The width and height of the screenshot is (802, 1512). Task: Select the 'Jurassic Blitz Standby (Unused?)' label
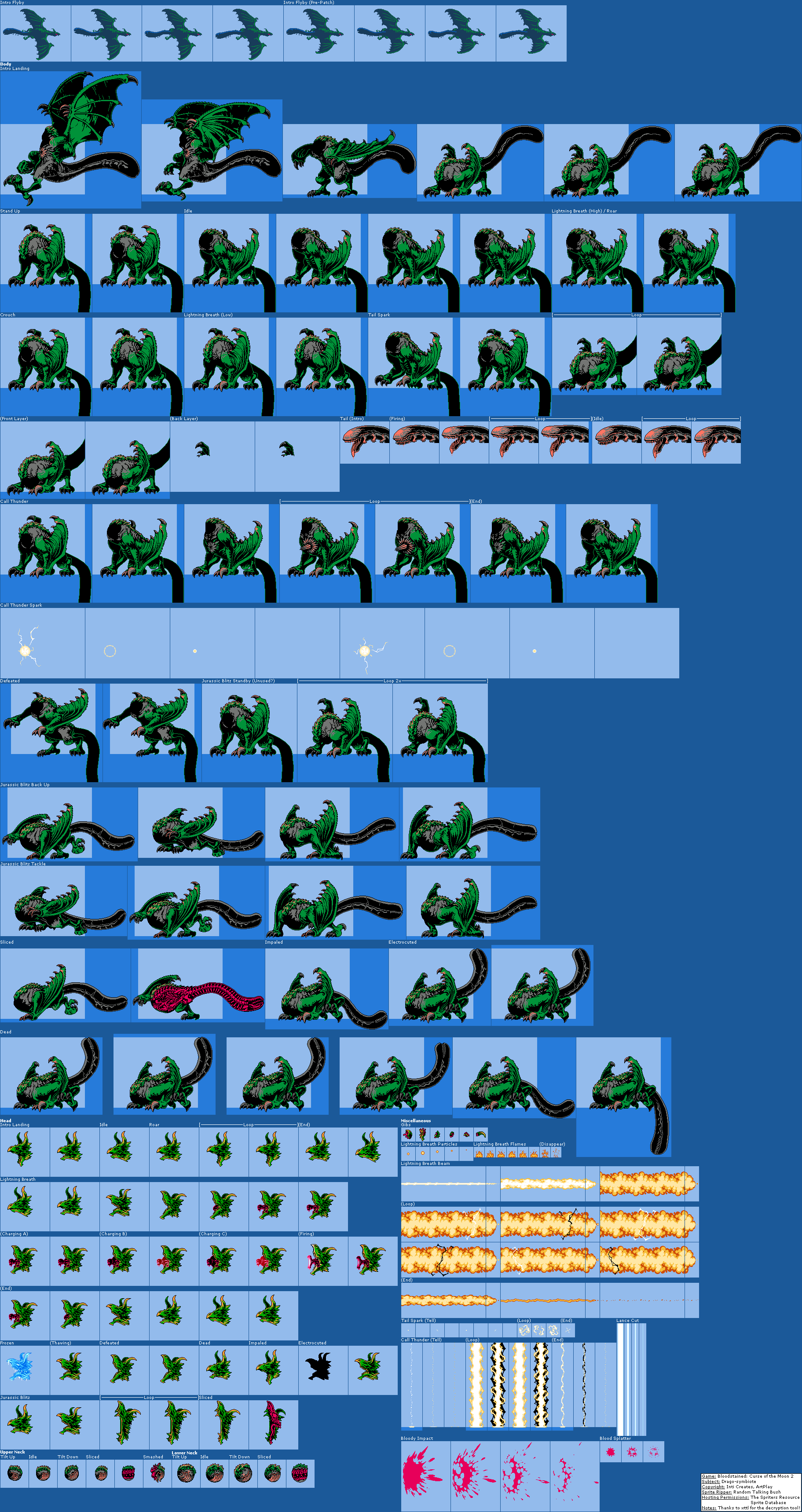click(x=238, y=681)
